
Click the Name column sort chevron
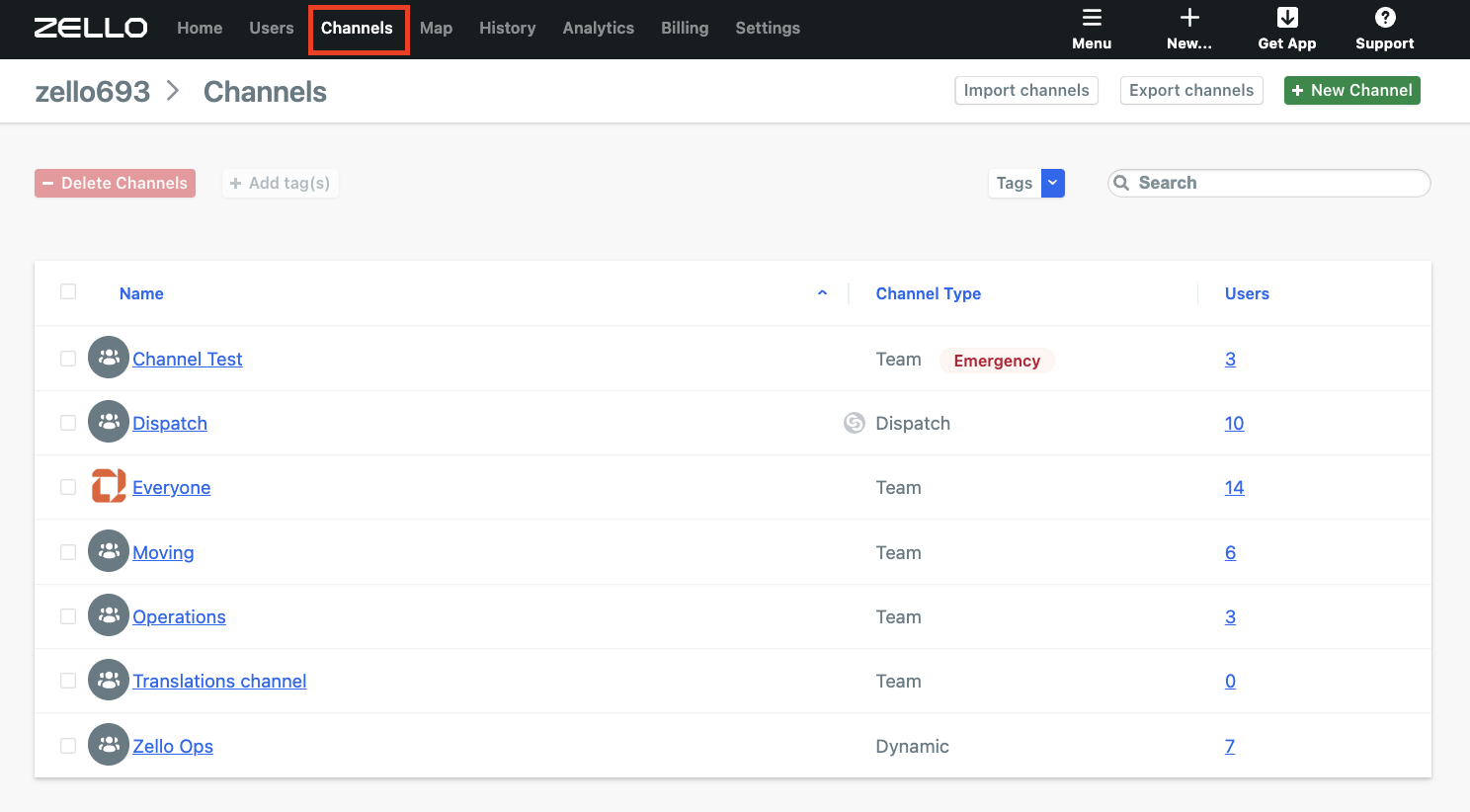[822, 293]
